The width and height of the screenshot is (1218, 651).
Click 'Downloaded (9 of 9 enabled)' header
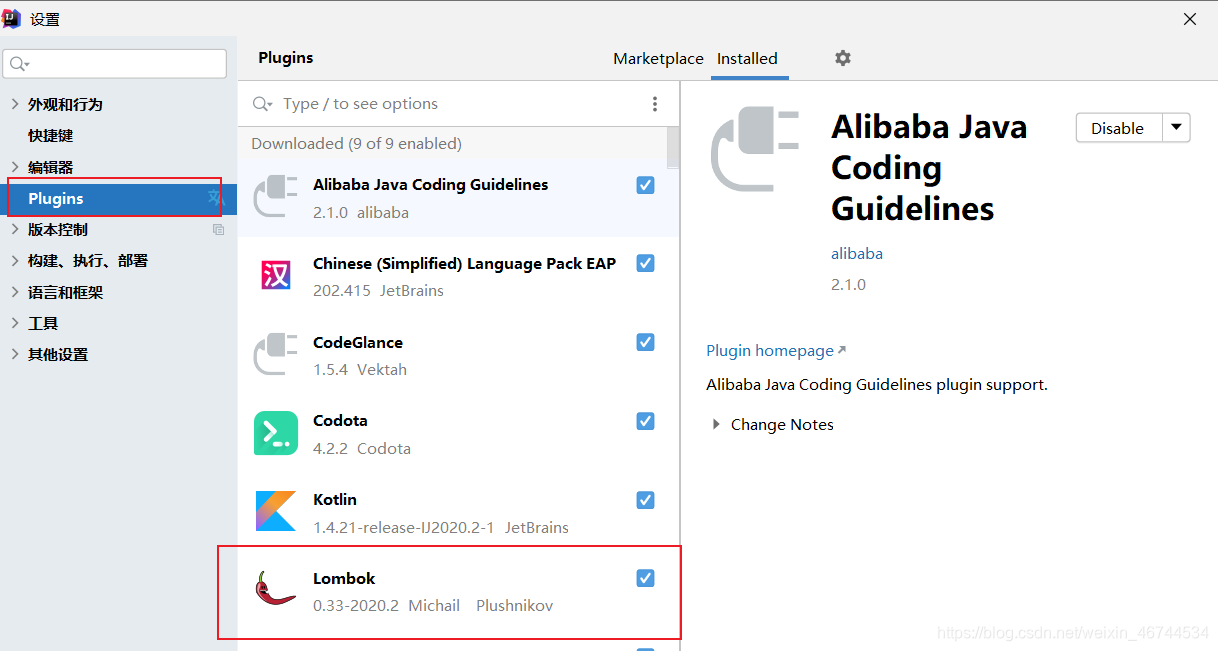[x=356, y=144]
